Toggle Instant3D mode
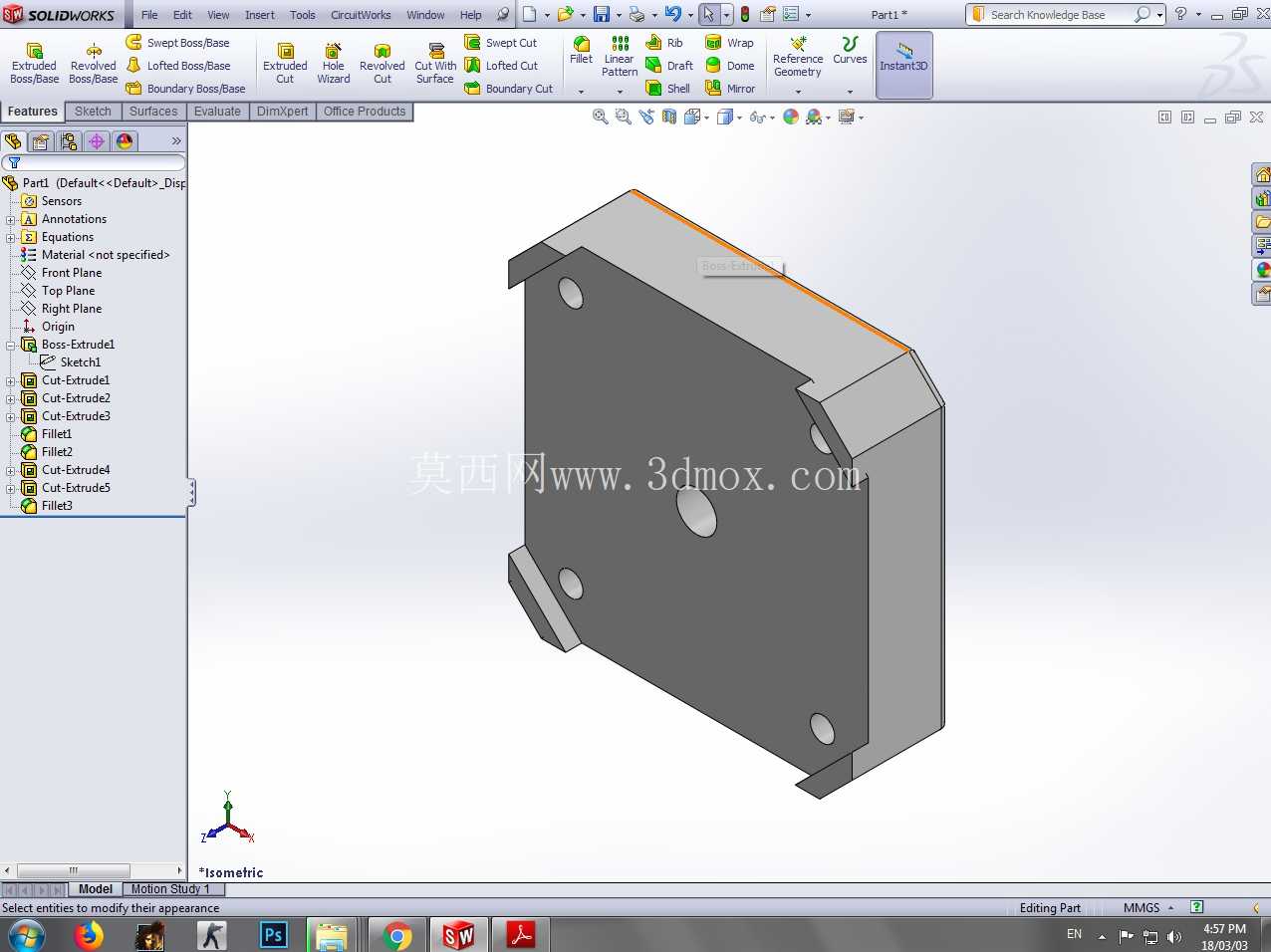The height and width of the screenshot is (952, 1271). pyautogui.click(x=903, y=65)
